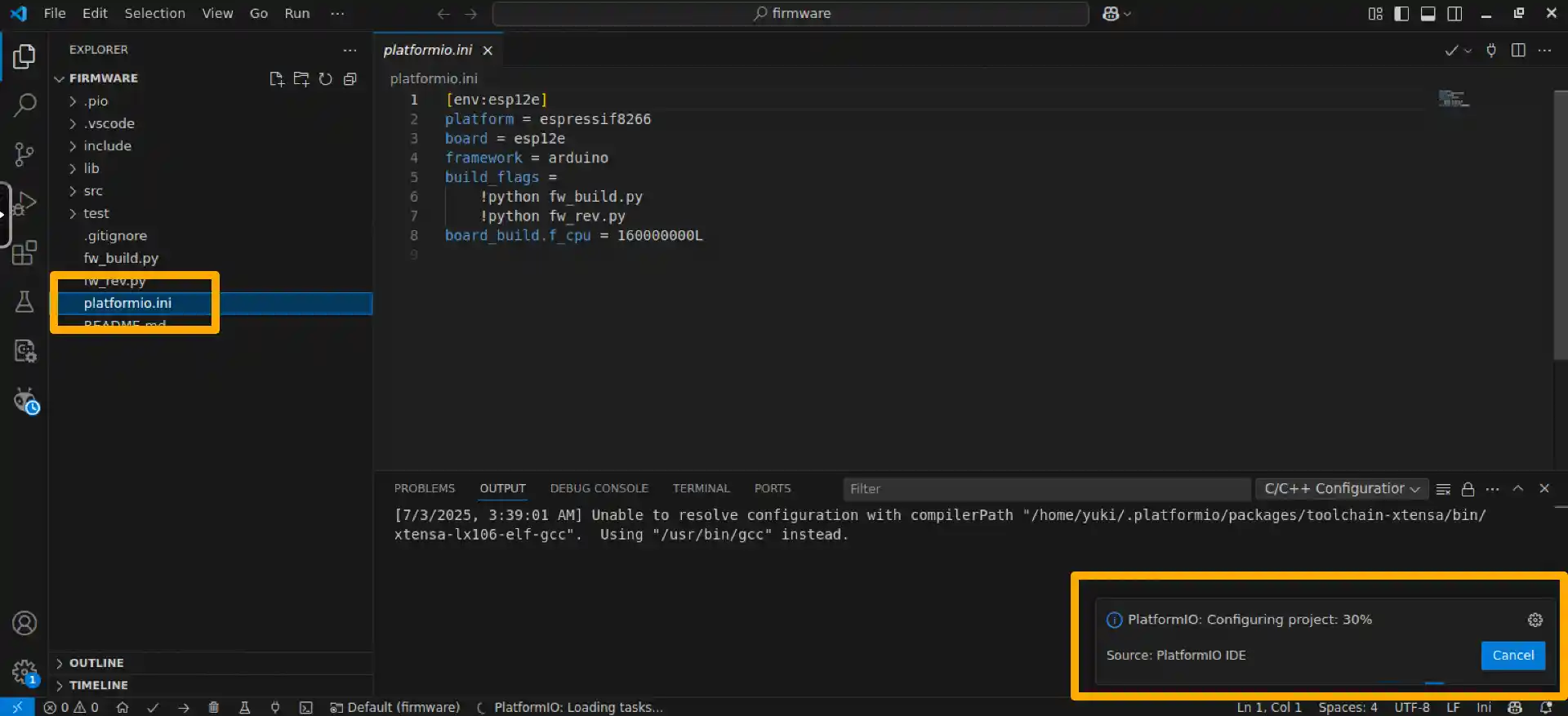Screen dimensions: 1568x716
Task: Click PlatformIO Upload arrow in status bar
Action: coord(184,707)
